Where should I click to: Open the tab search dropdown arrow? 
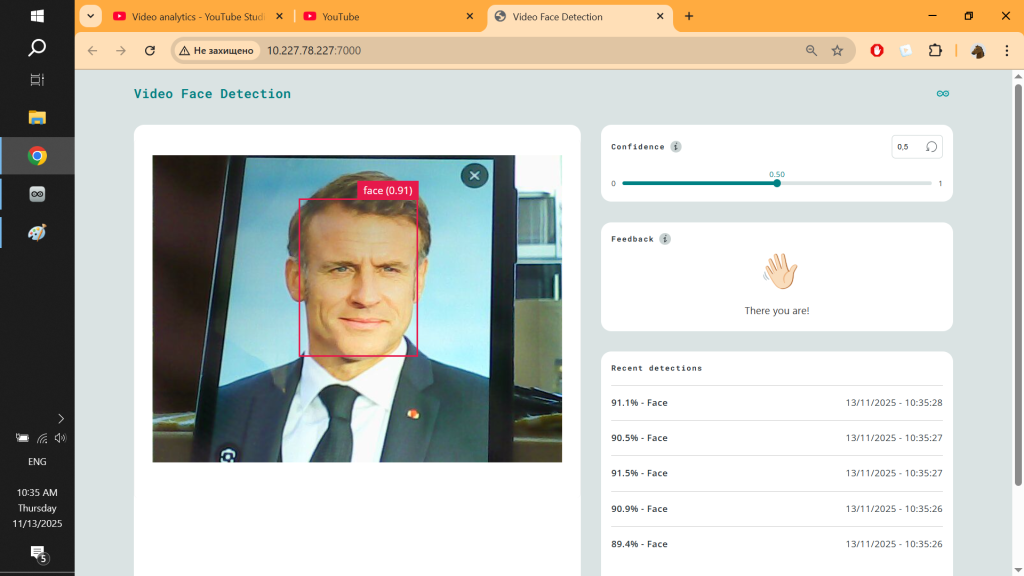[90, 16]
